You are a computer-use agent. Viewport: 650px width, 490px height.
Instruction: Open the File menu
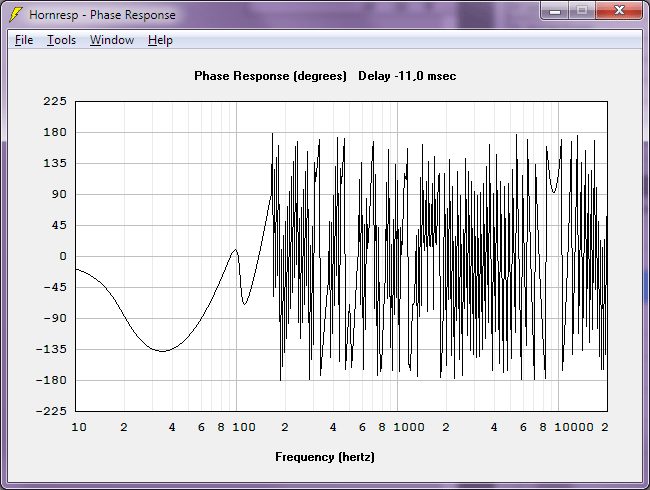[24, 40]
